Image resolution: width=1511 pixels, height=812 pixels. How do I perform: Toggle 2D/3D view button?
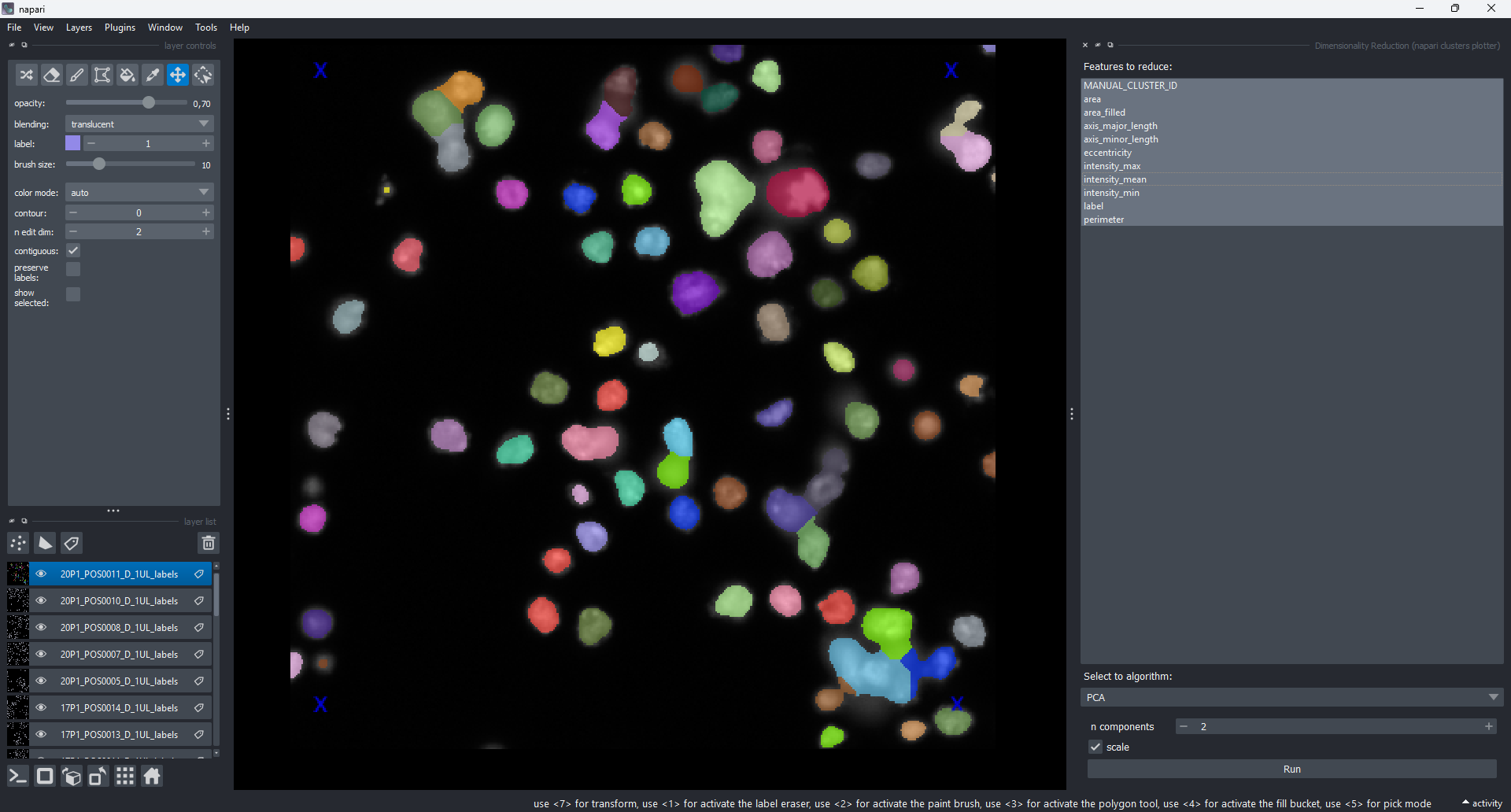pos(45,777)
